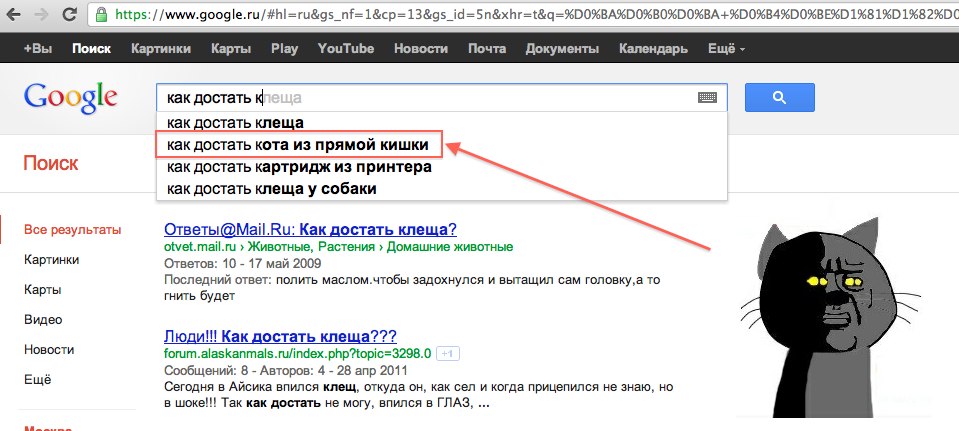
Task: Open Документы in the top black bar
Action: coord(562,49)
